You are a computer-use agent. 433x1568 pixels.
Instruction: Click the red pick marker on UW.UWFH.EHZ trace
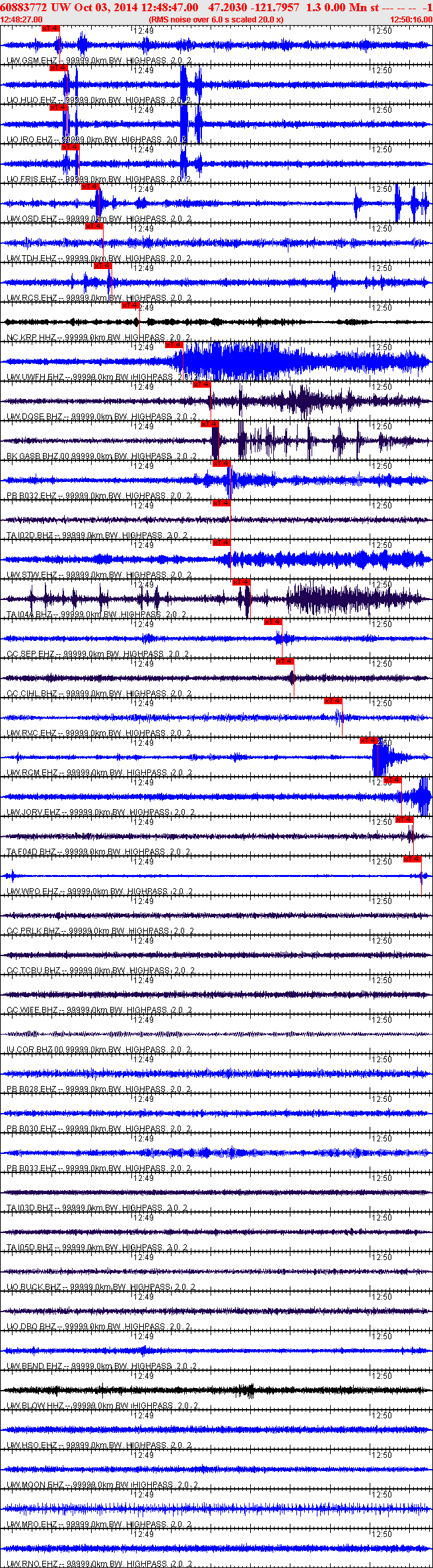(174, 345)
